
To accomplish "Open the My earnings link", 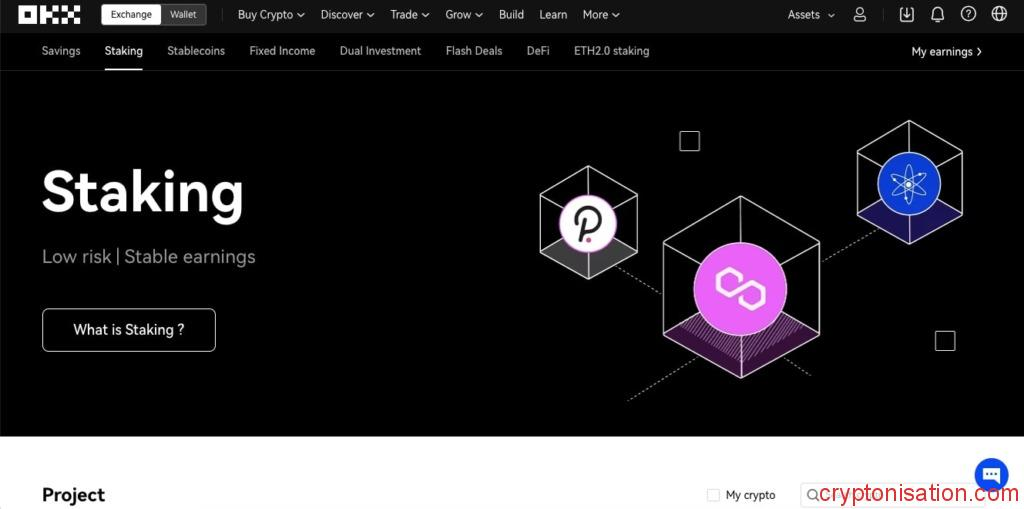I will point(946,52).
